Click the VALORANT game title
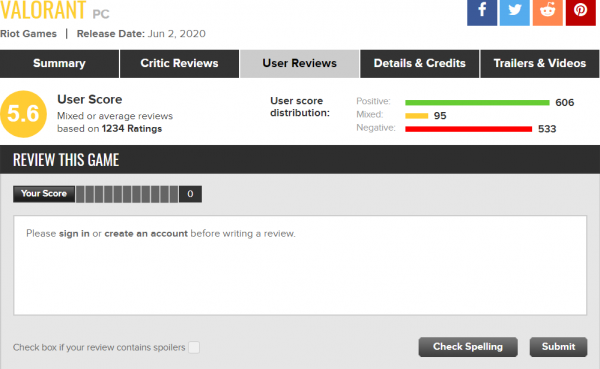 click(43, 10)
